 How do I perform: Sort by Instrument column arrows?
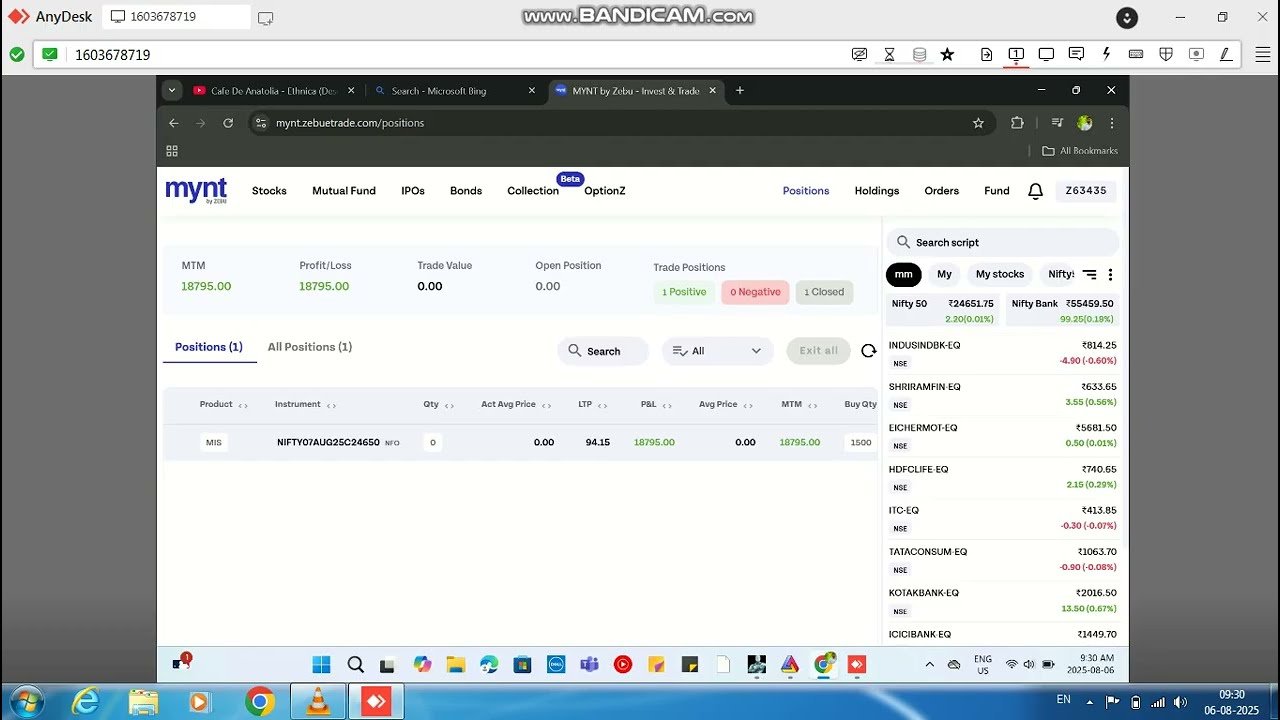(x=331, y=405)
